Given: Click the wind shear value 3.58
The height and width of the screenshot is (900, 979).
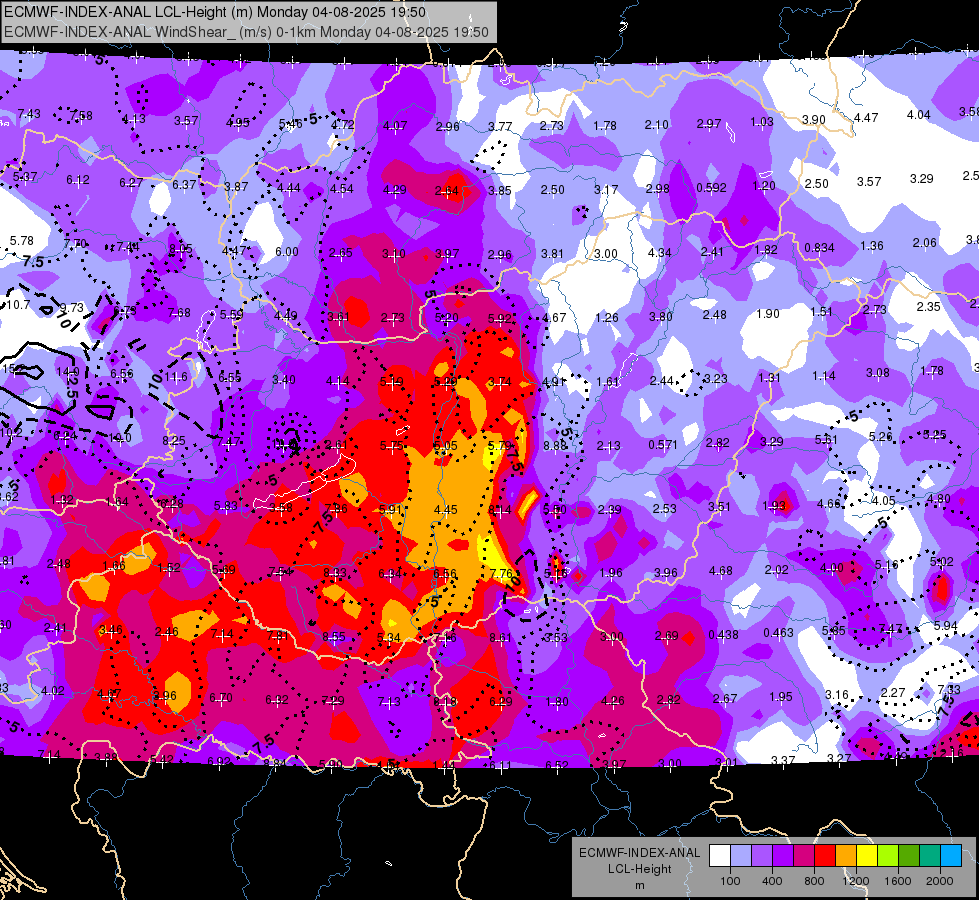Looking at the screenshot, I should [280, 508].
